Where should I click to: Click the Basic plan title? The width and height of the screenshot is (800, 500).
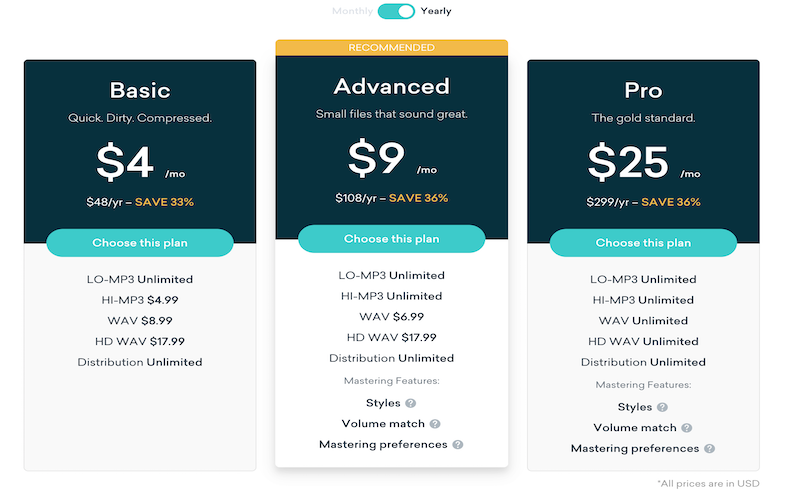pyautogui.click(x=140, y=90)
